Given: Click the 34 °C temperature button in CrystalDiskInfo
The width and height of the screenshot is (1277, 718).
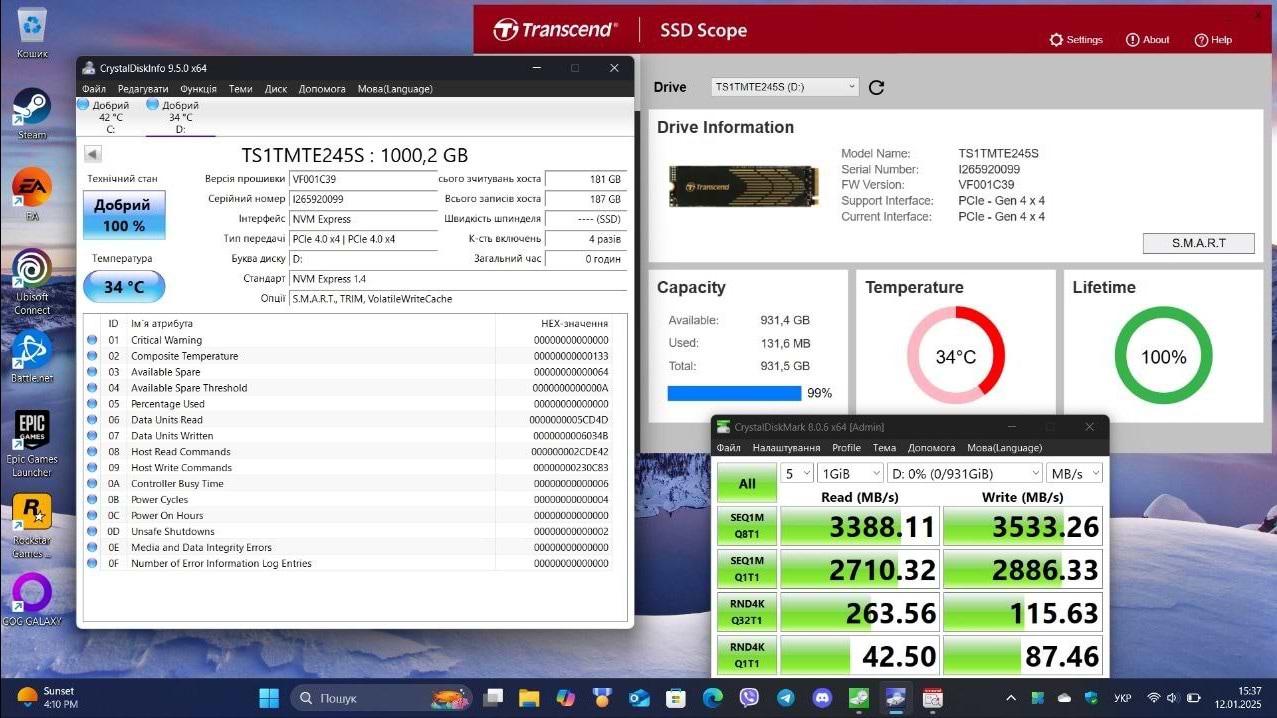Looking at the screenshot, I should (124, 287).
